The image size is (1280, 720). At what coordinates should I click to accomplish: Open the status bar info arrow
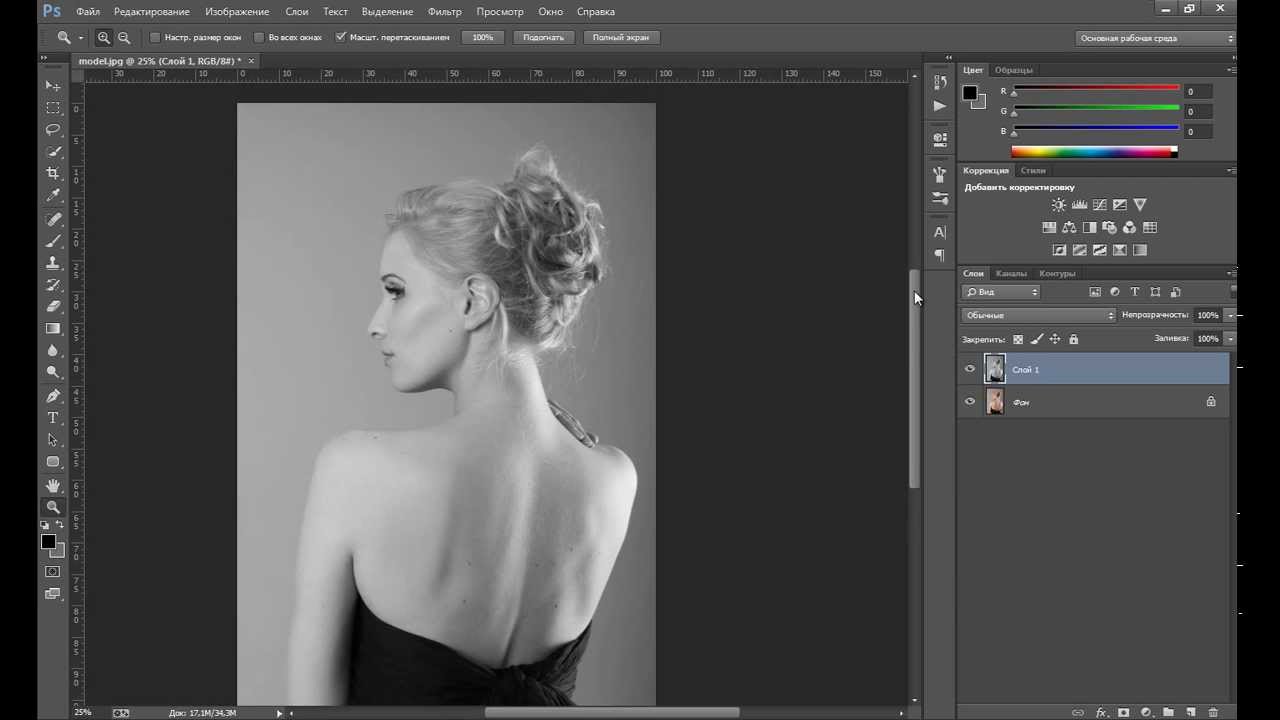(279, 713)
